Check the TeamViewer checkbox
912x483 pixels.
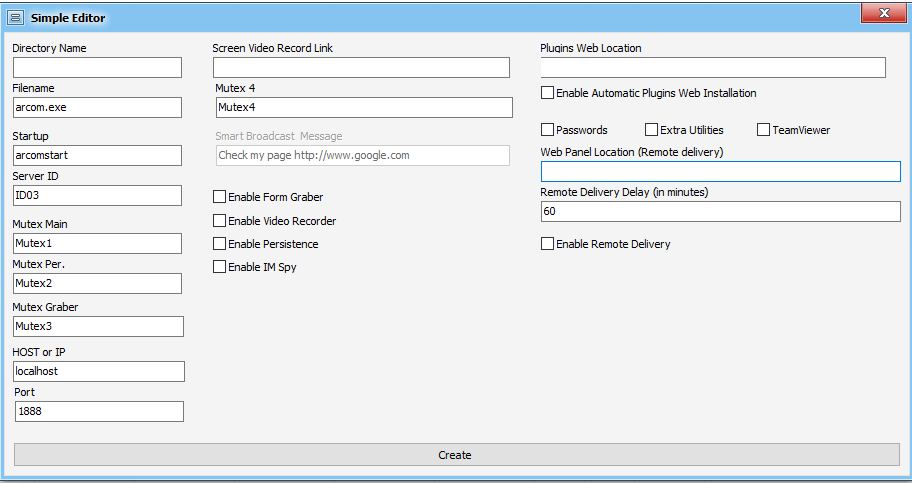pos(763,130)
